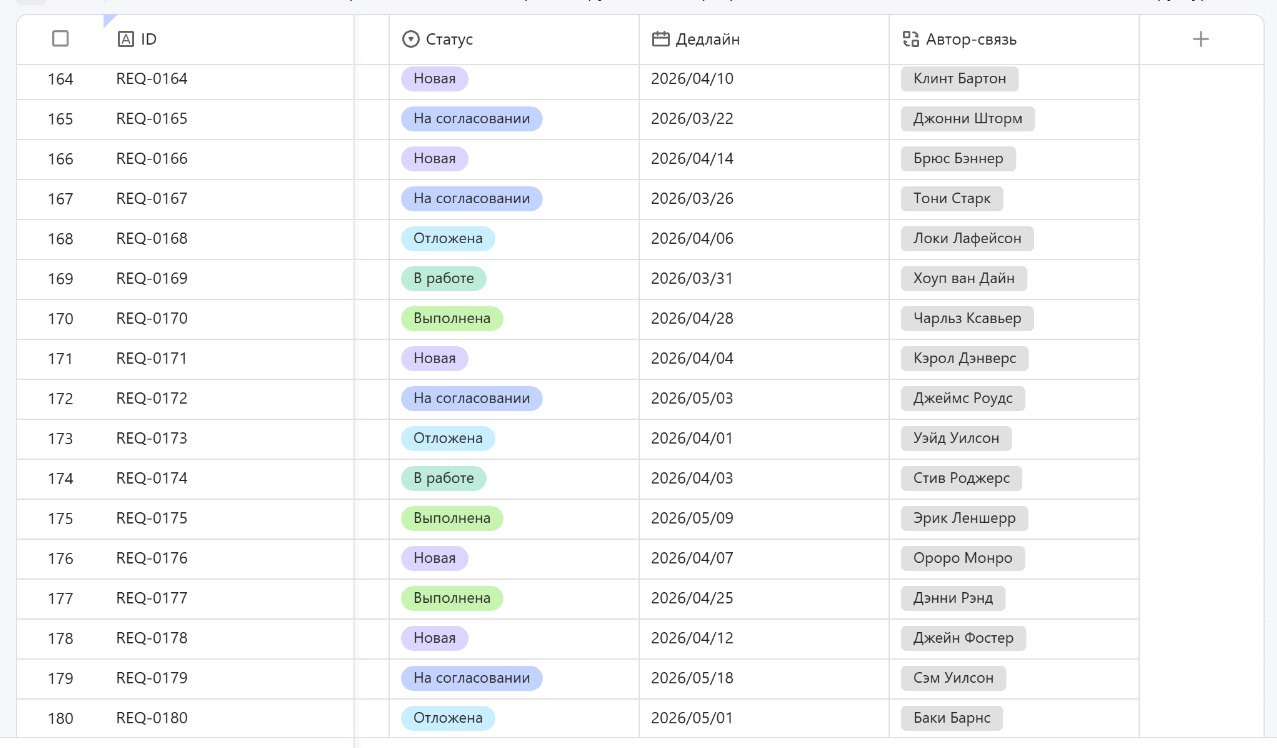Click the link icon in Автор-связь header
Screen dimensions: 1277x748
coord(910,39)
